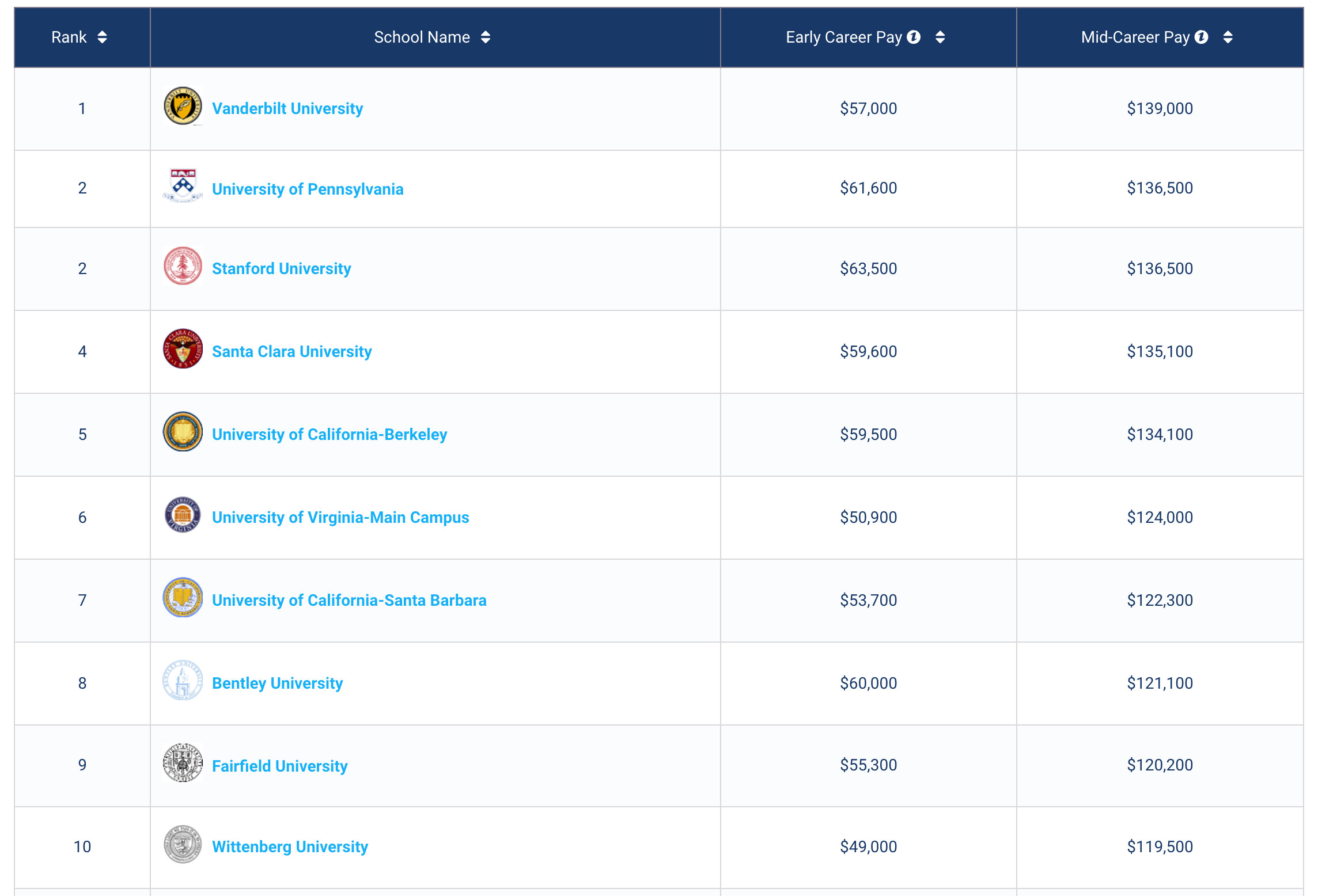This screenshot has height=896, width=1318.
Task: Select the $120,200 mid-career pay cell
Action: point(1160,766)
